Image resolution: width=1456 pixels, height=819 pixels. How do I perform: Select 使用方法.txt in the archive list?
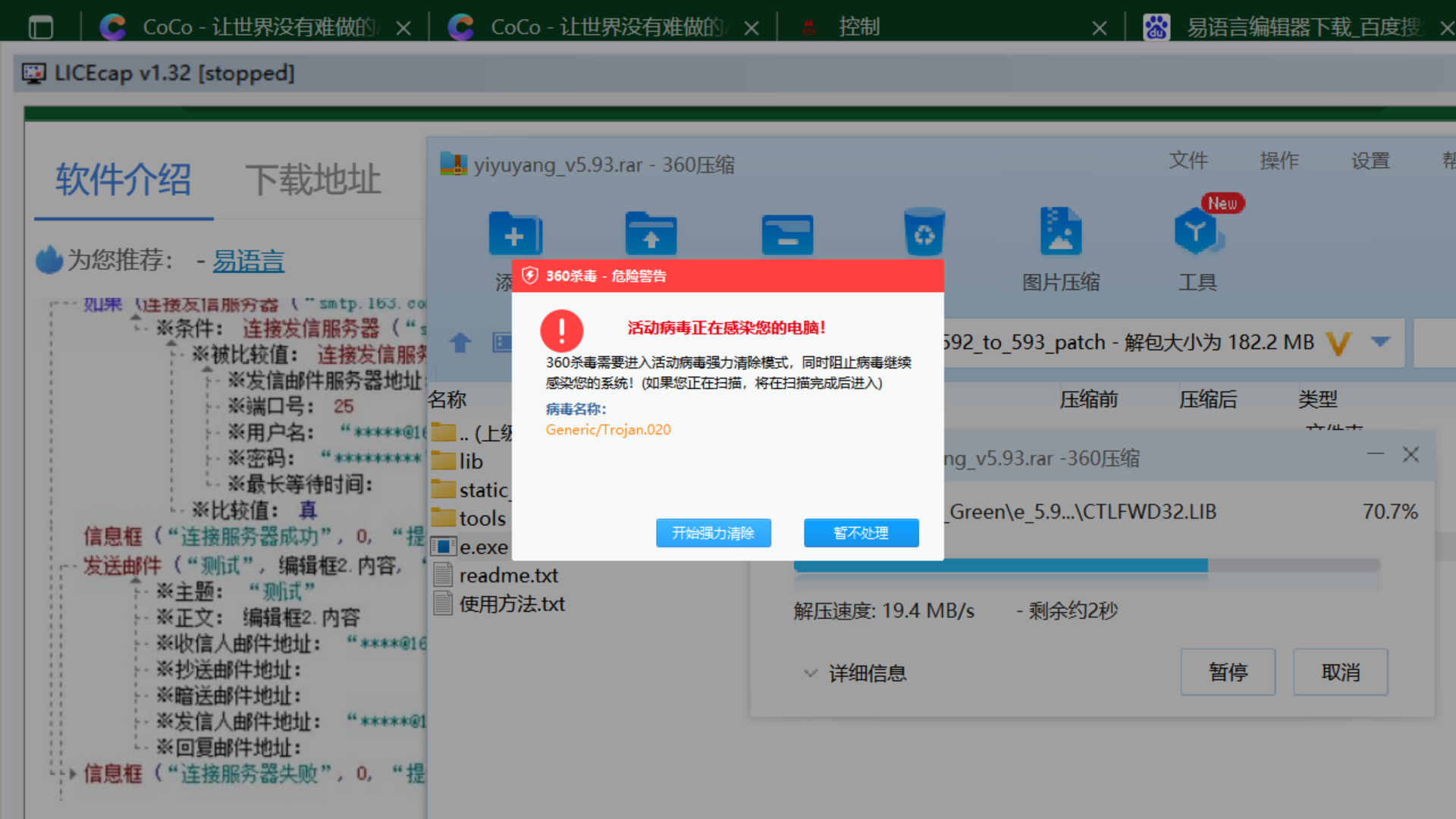pos(500,604)
